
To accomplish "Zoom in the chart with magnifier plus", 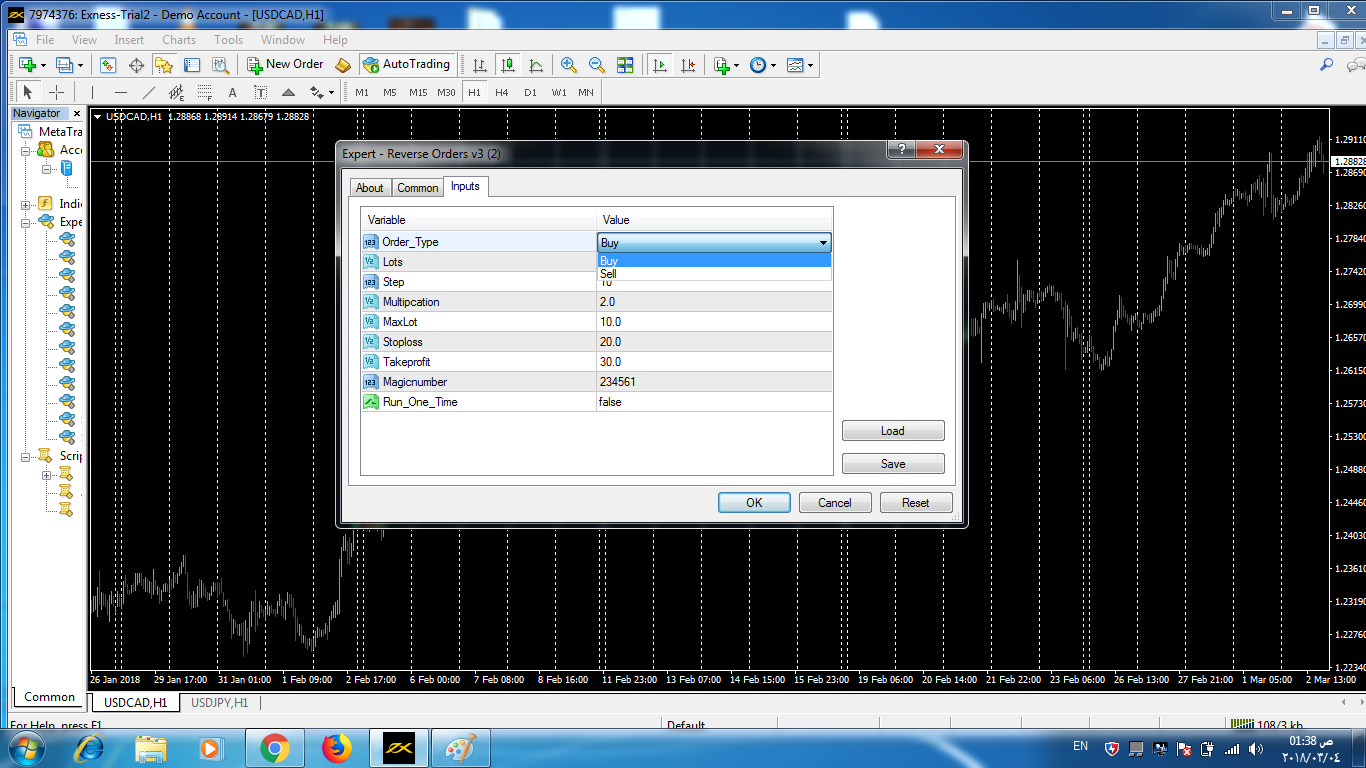I will coord(569,65).
